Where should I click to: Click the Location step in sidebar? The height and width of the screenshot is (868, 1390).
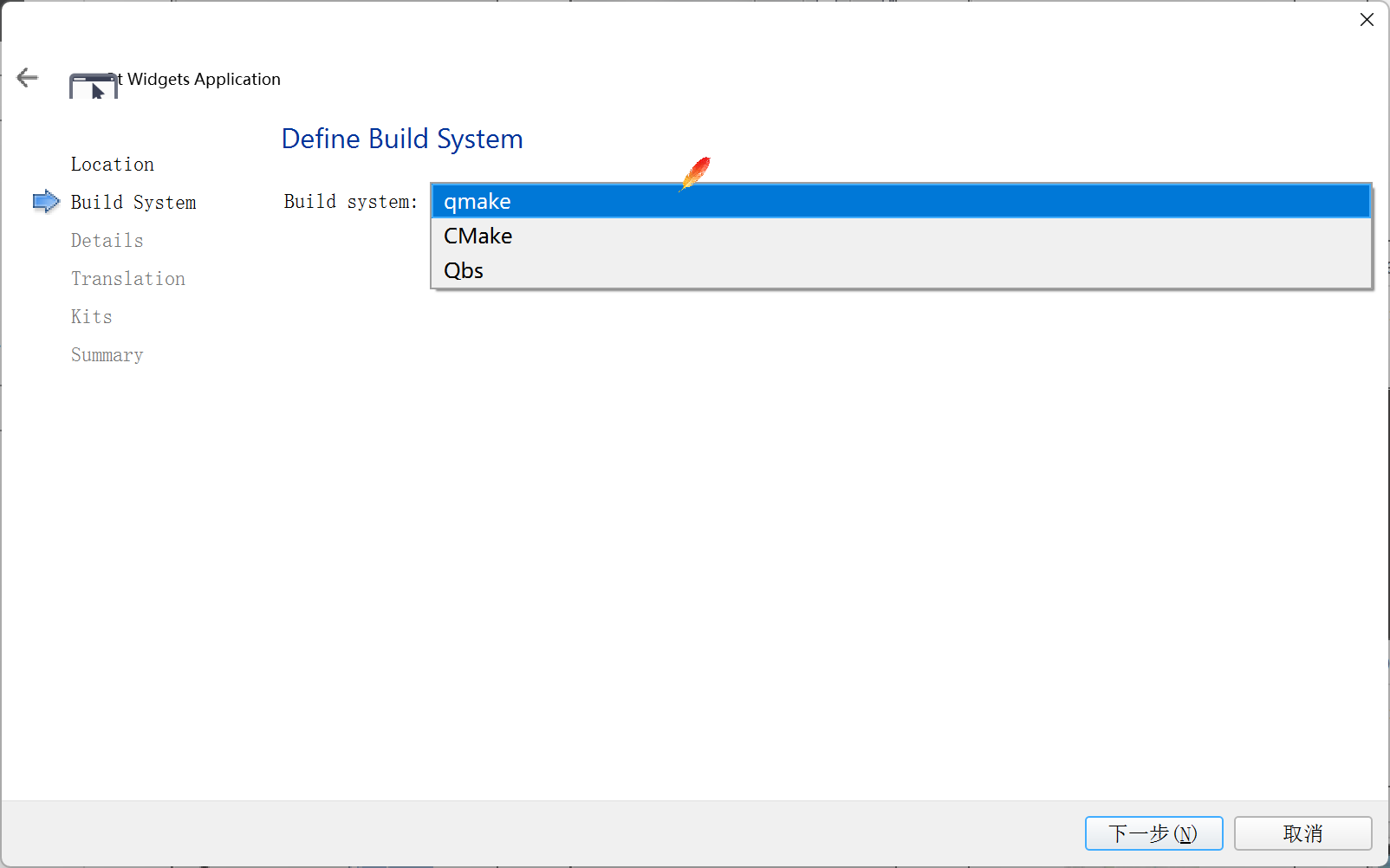pyautogui.click(x=113, y=164)
